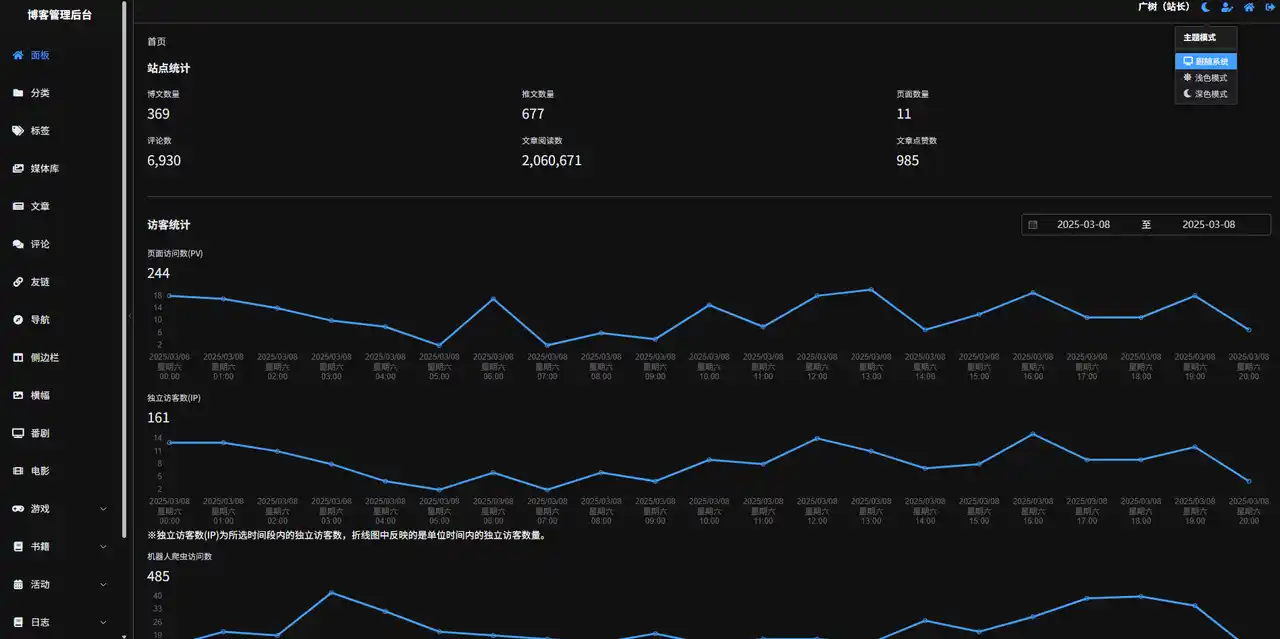Click the moon theme switcher icon in header
The image size is (1280, 639).
[1206, 7]
